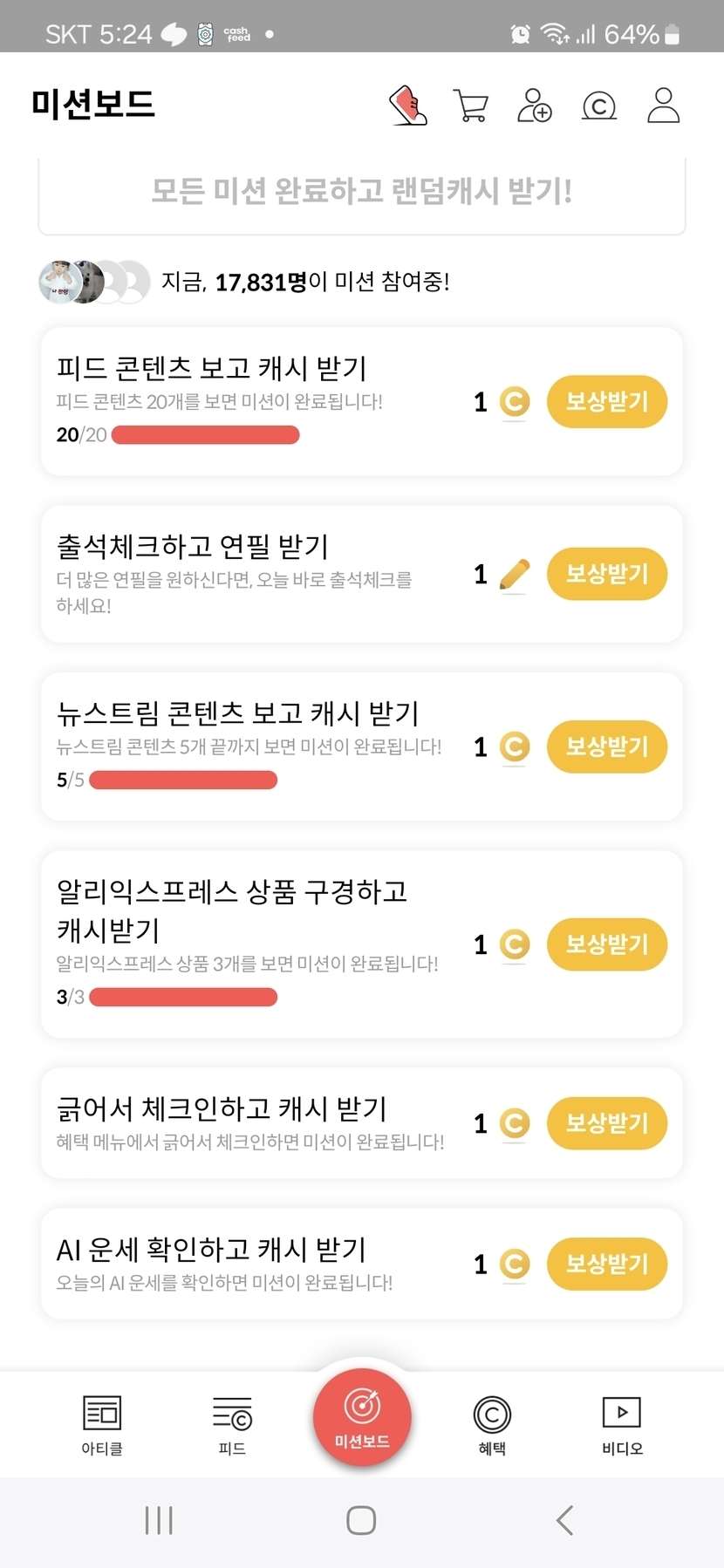Image resolution: width=724 pixels, height=1568 pixels.
Task: Claim reward for AI 운세 mission
Action: pyautogui.click(x=607, y=1264)
